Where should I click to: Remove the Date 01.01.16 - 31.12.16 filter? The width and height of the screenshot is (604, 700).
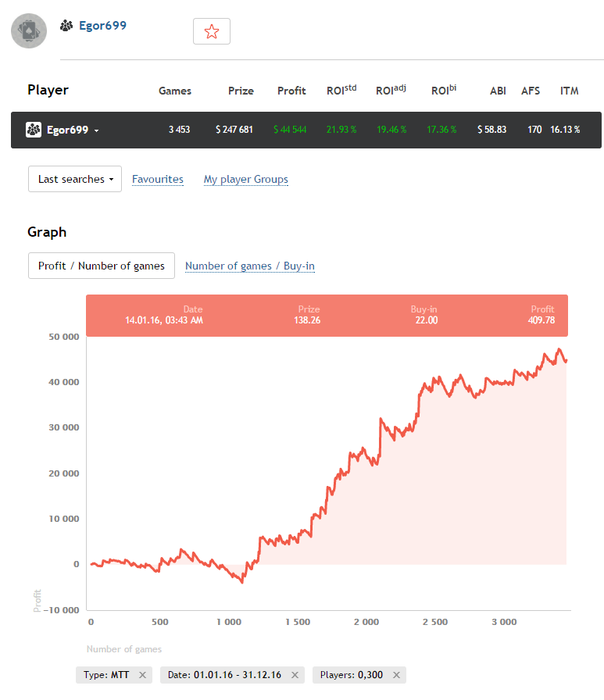tap(294, 675)
